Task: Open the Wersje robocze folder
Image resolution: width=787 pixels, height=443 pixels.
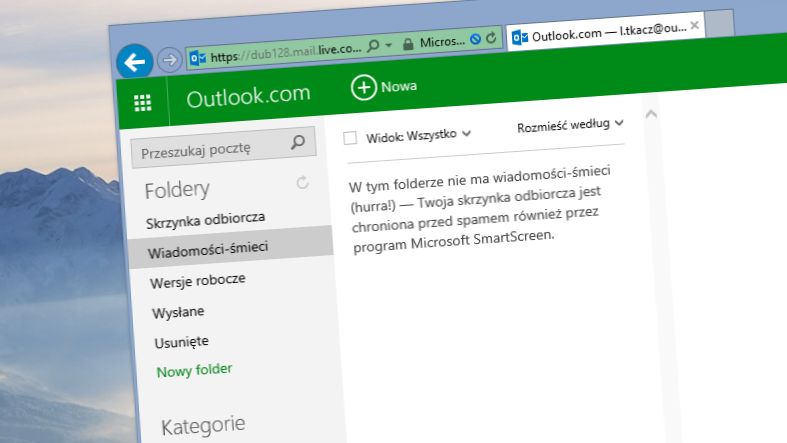Action: 198,281
